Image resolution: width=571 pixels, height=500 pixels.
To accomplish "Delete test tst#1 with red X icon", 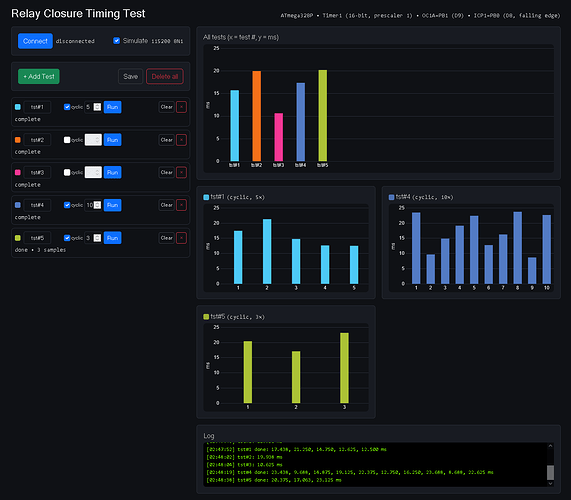I will tap(181, 107).
